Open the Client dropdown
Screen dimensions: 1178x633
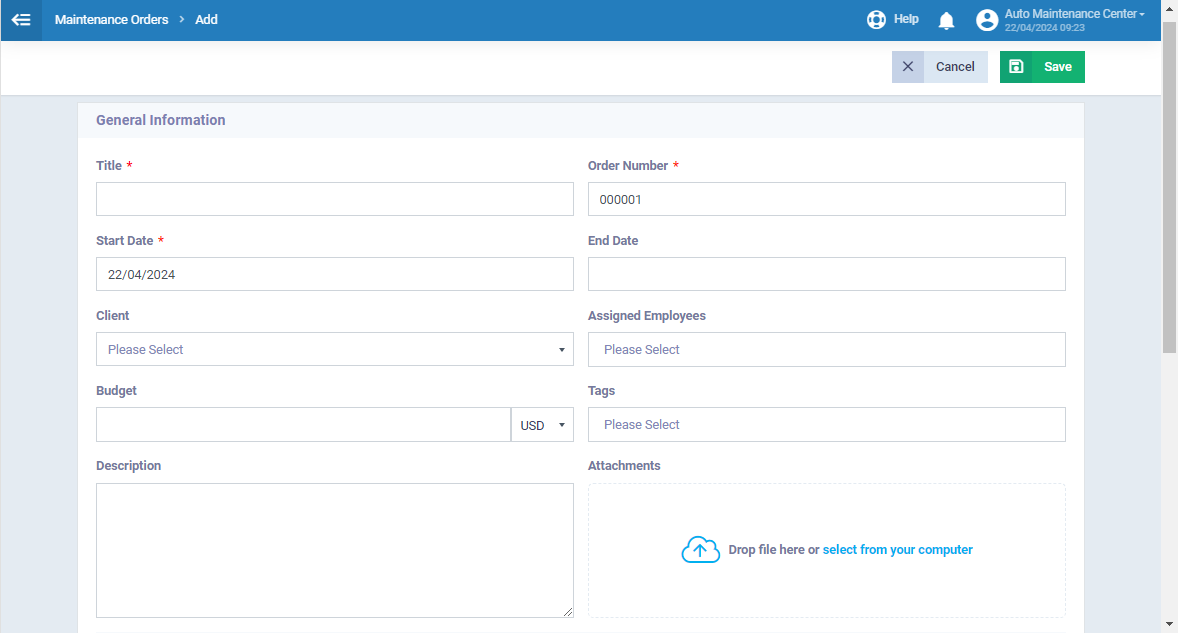point(334,349)
